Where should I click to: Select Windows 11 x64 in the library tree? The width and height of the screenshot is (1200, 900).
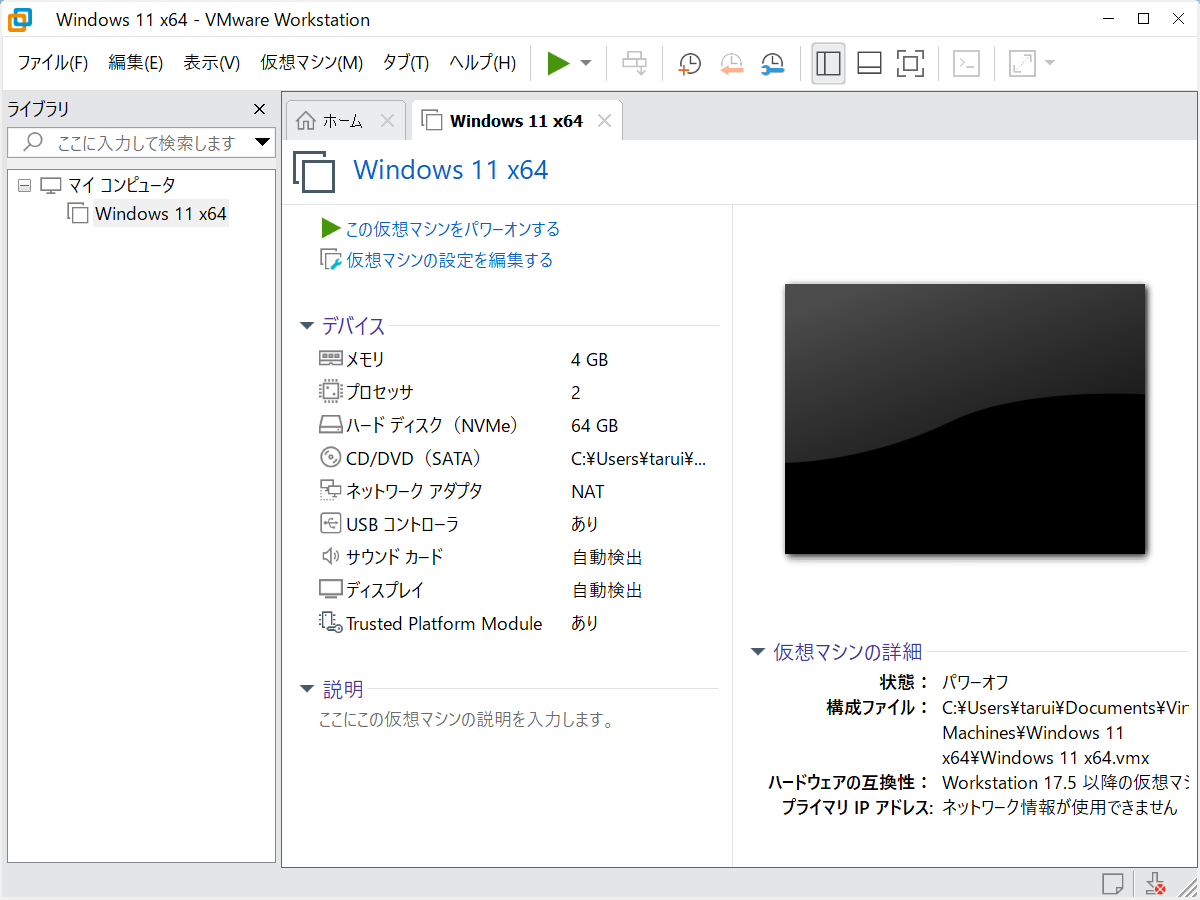[x=160, y=213]
